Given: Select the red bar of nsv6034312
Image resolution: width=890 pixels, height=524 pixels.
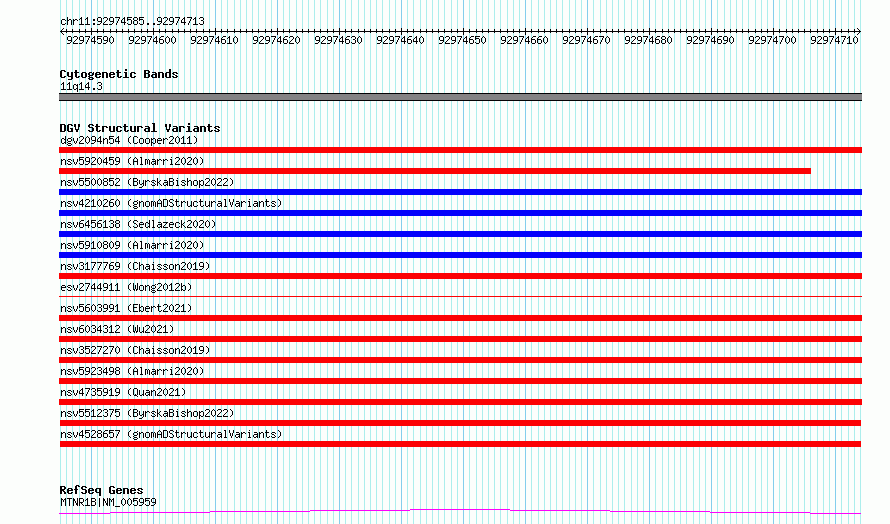Looking at the screenshot, I should tap(460, 339).
